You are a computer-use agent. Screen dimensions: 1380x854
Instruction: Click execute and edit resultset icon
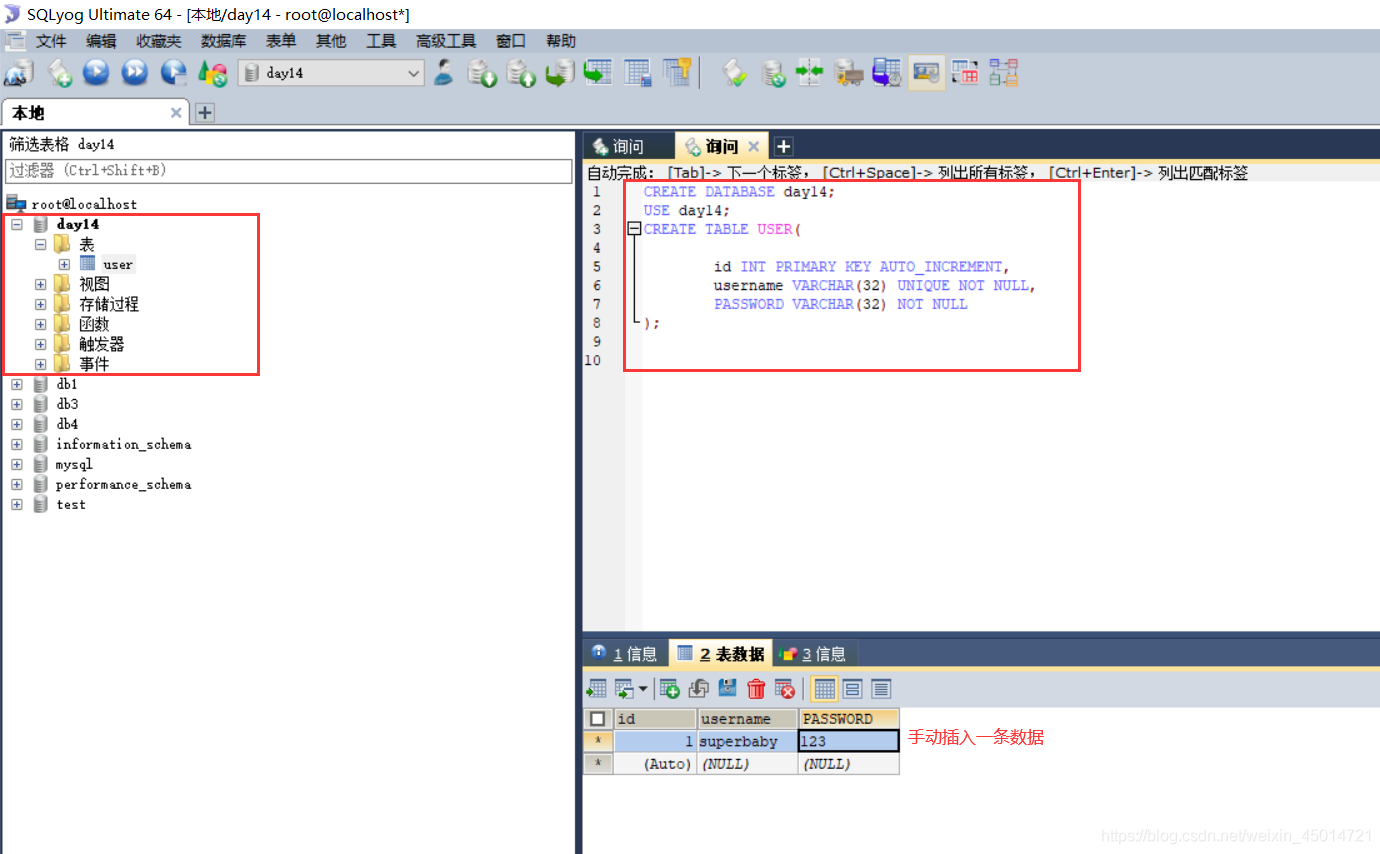click(x=174, y=72)
